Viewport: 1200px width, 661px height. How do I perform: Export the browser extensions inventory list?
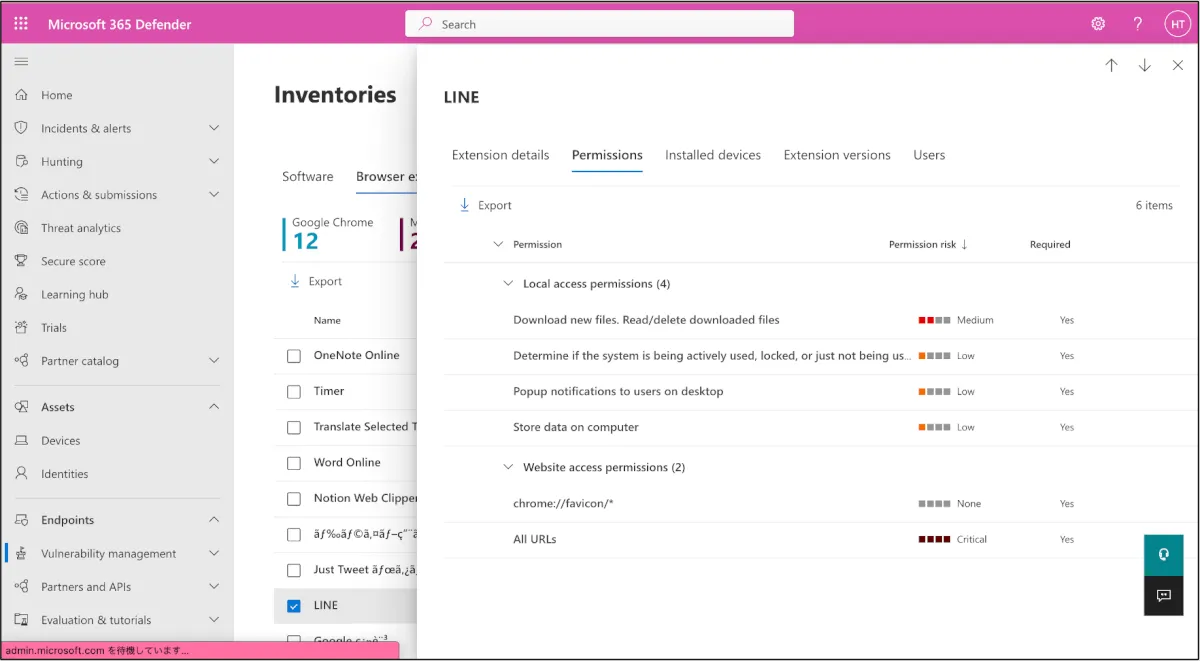316,282
